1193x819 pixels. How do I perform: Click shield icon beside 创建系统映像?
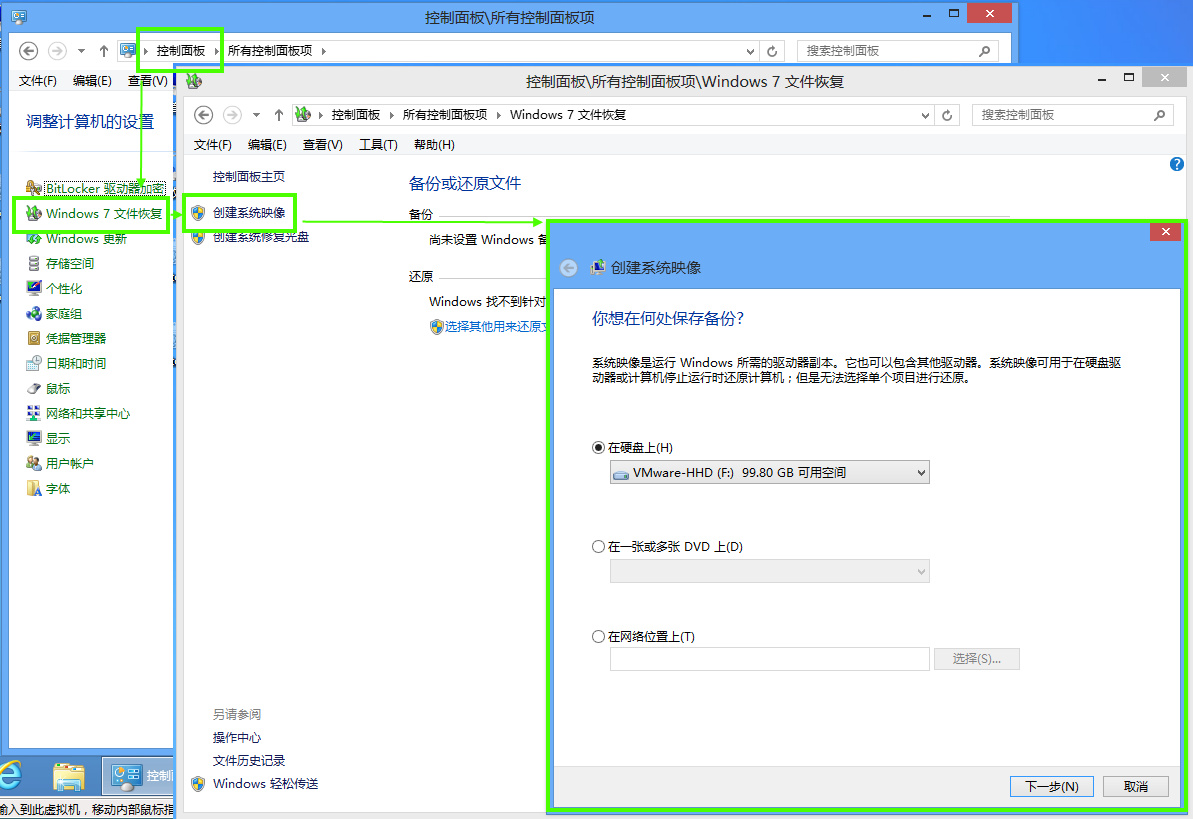point(198,213)
